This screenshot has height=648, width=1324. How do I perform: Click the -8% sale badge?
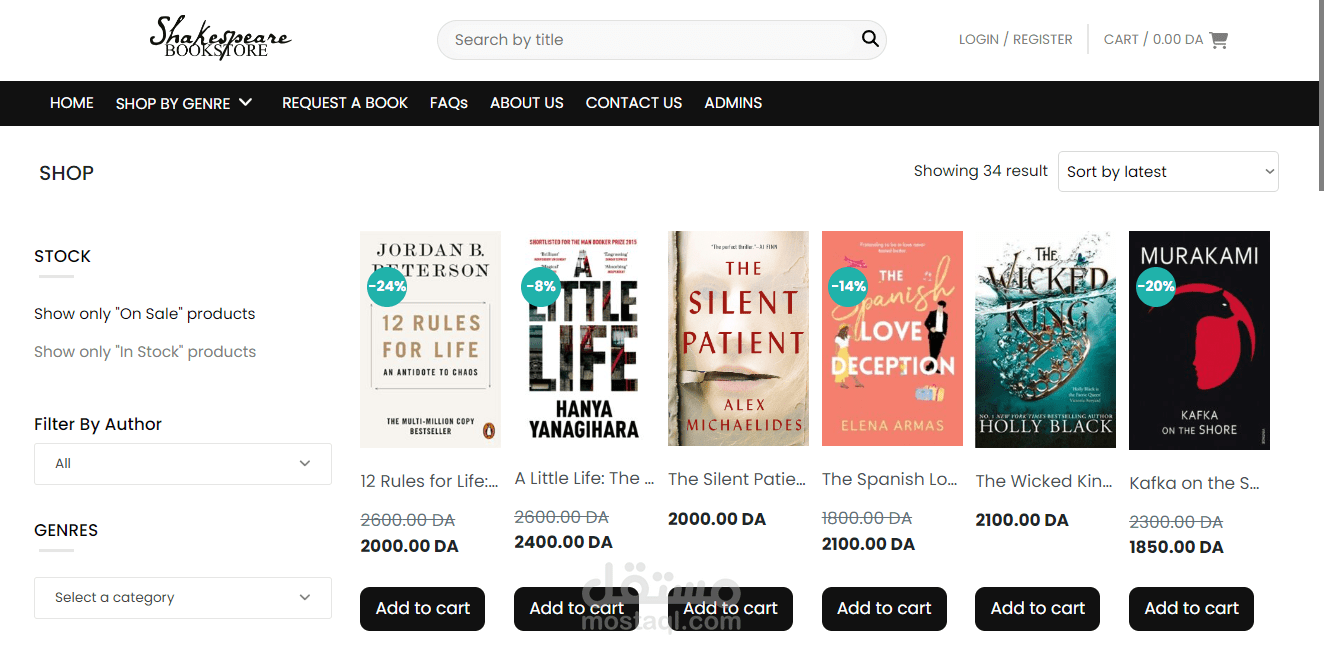[541, 286]
